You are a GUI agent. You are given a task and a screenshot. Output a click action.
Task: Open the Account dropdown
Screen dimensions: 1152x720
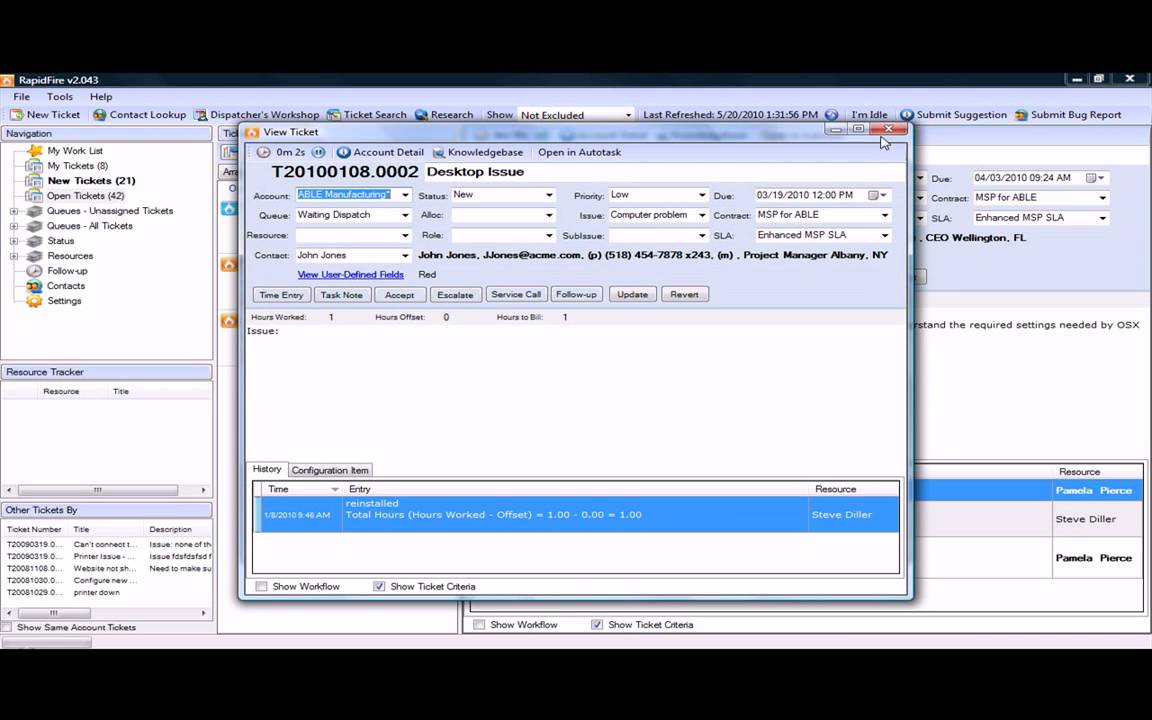405,195
